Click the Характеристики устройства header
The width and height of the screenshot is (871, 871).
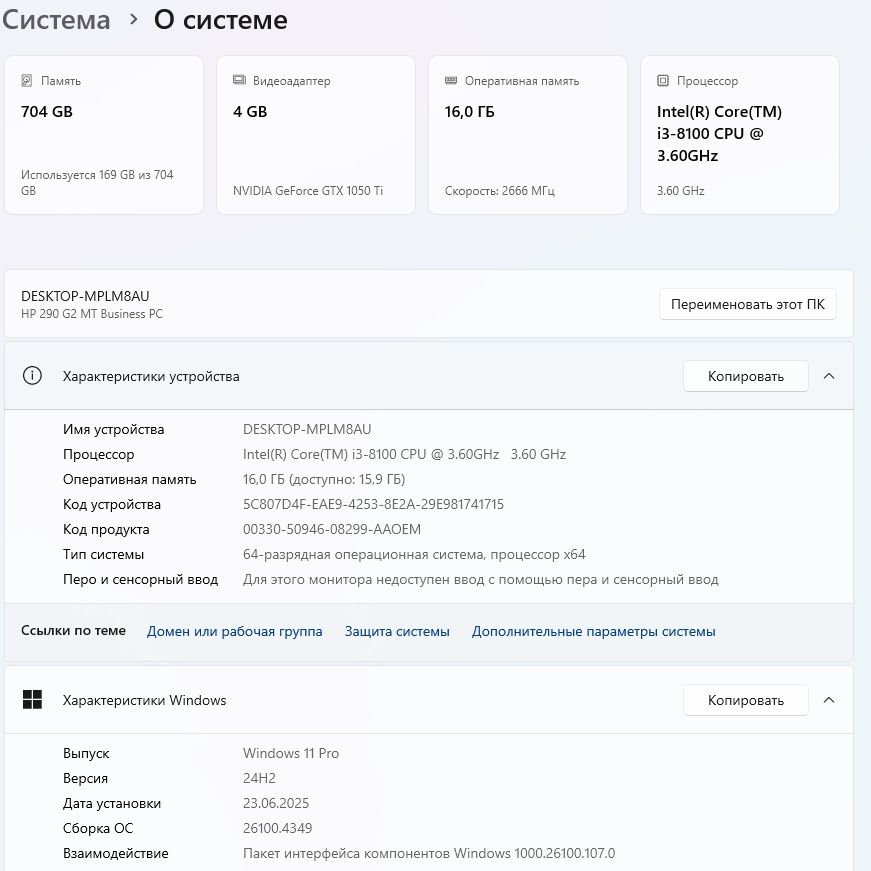point(429,376)
